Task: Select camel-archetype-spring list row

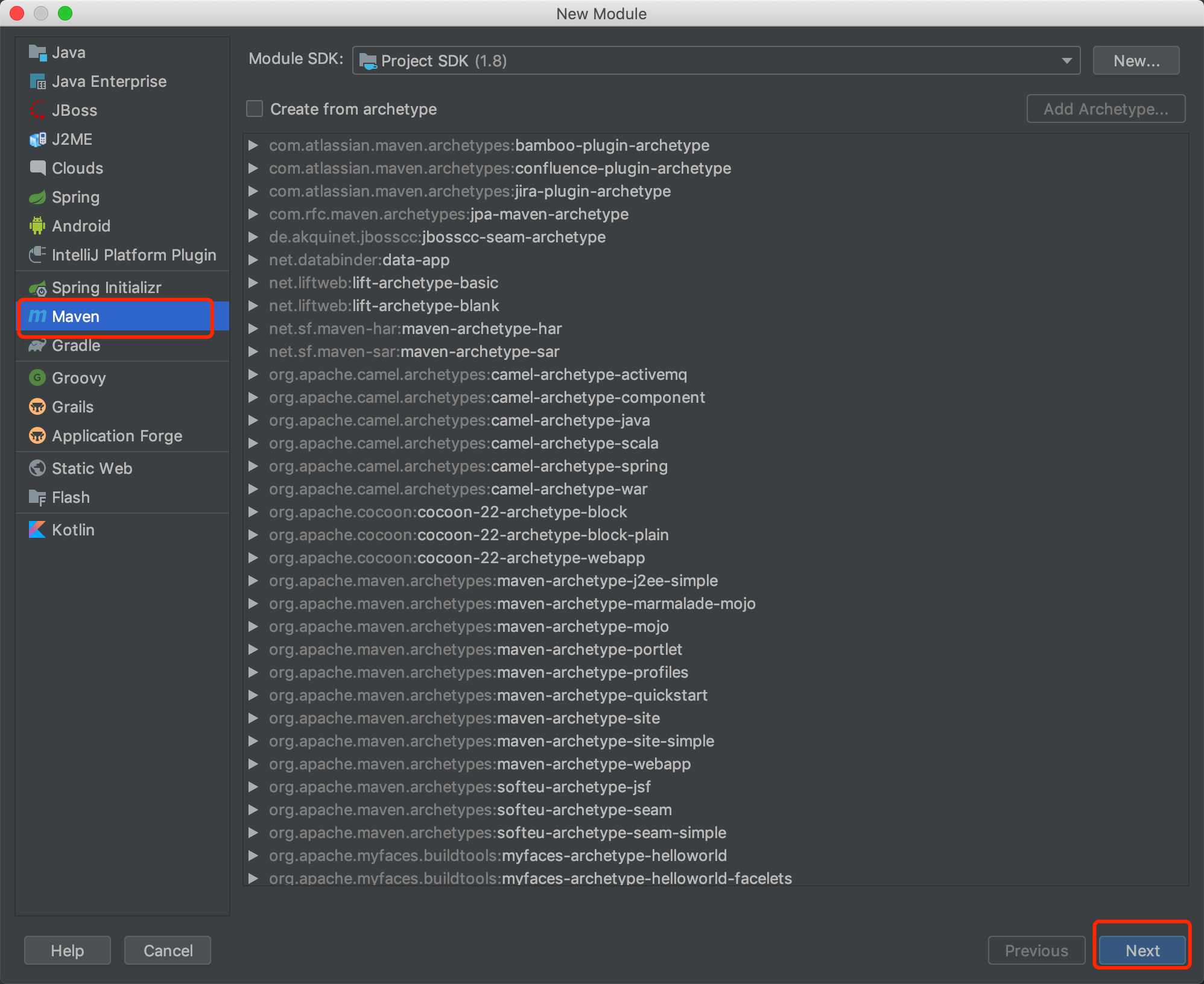Action: click(468, 466)
